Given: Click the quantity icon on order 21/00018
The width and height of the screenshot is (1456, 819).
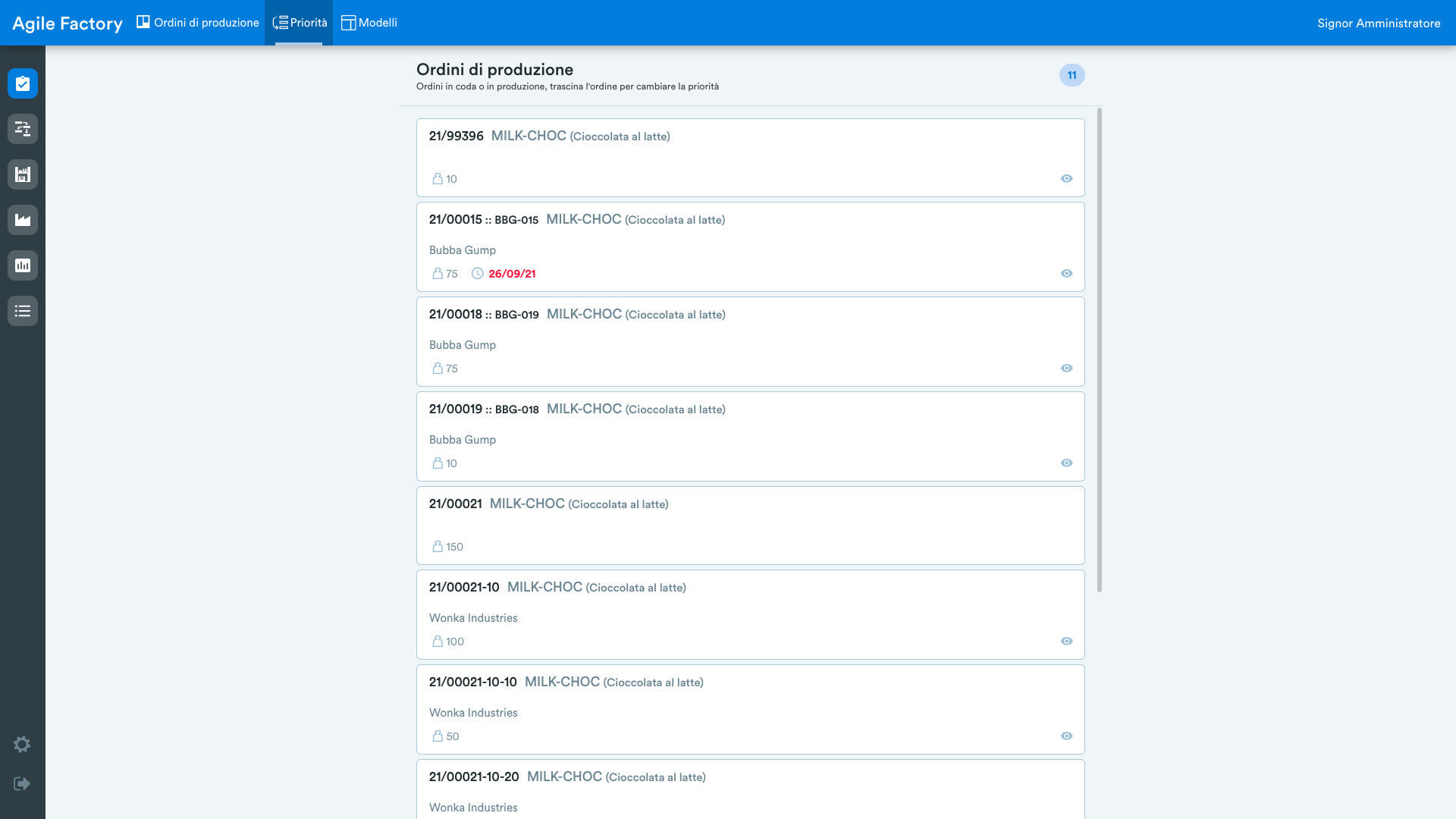Looking at the screenshot, I should point(438,369).
